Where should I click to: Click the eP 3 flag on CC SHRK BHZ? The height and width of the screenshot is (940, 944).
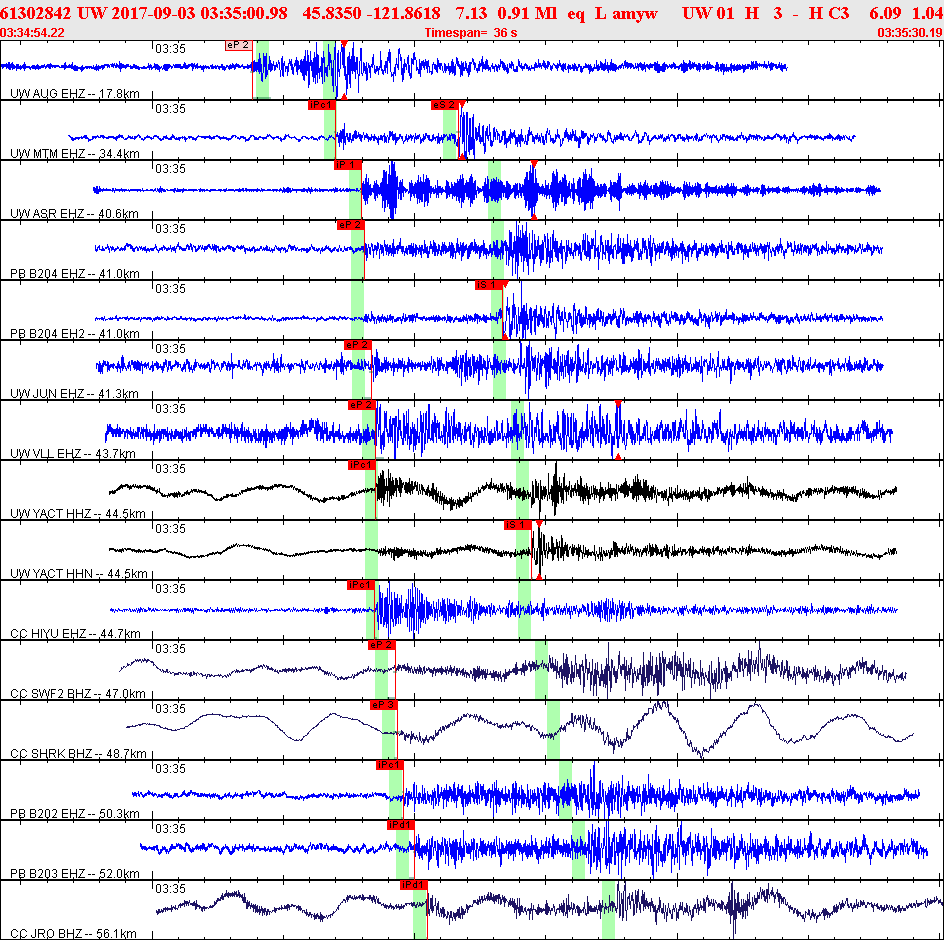[384, 705]
